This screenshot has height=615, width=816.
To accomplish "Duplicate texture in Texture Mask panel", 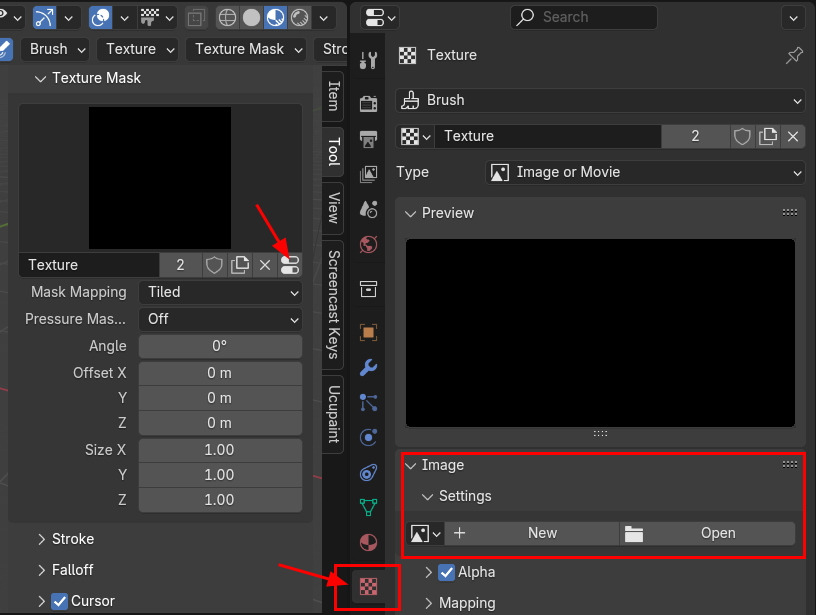I will [x=240, y=265].
